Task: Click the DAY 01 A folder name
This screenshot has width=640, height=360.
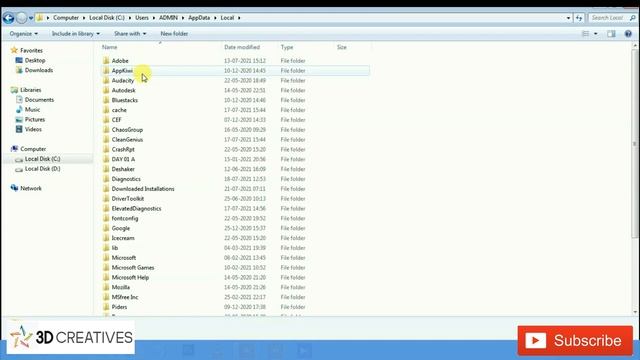Action: [x=123, y=159]
